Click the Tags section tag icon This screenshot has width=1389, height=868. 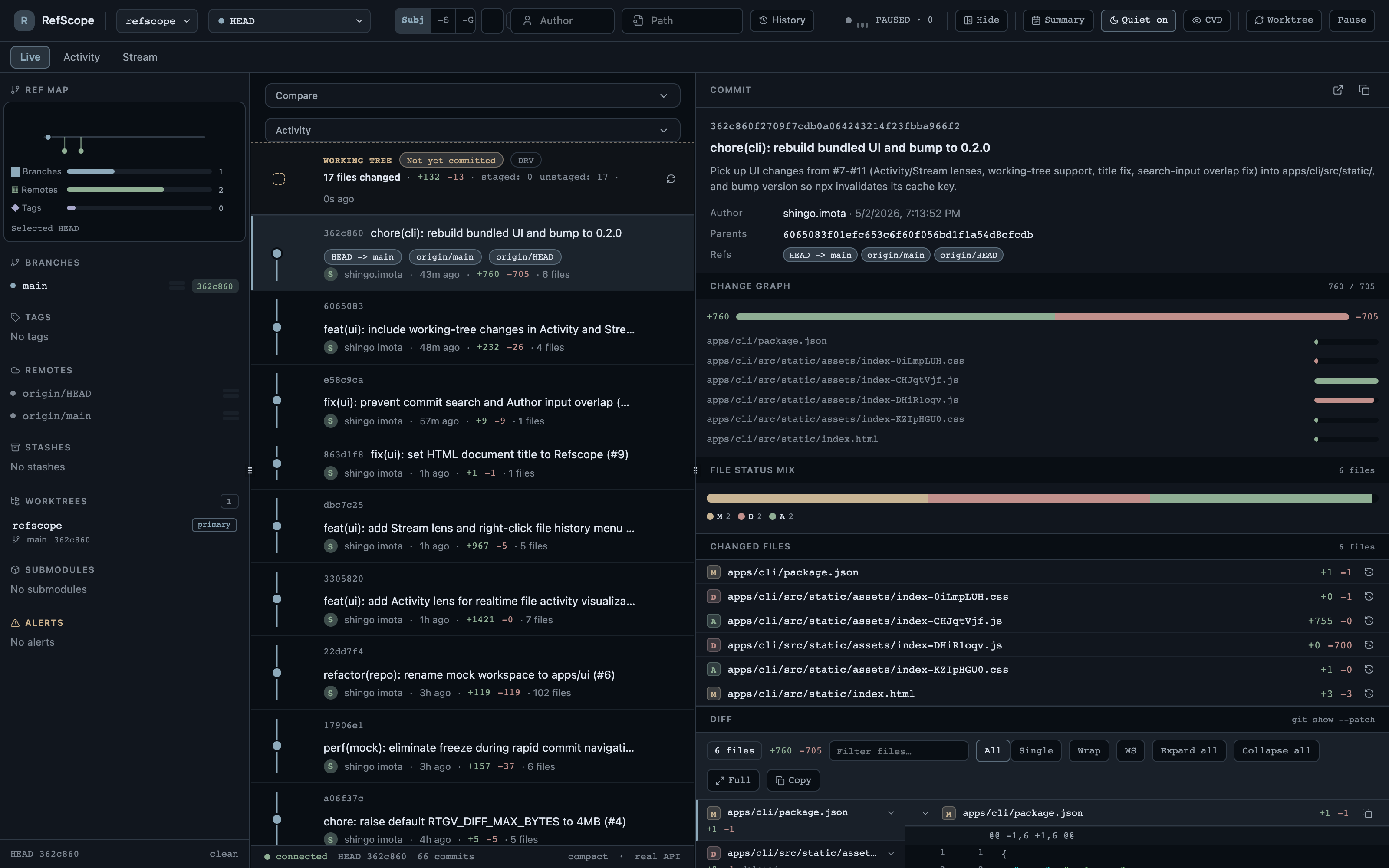[16, 317]
